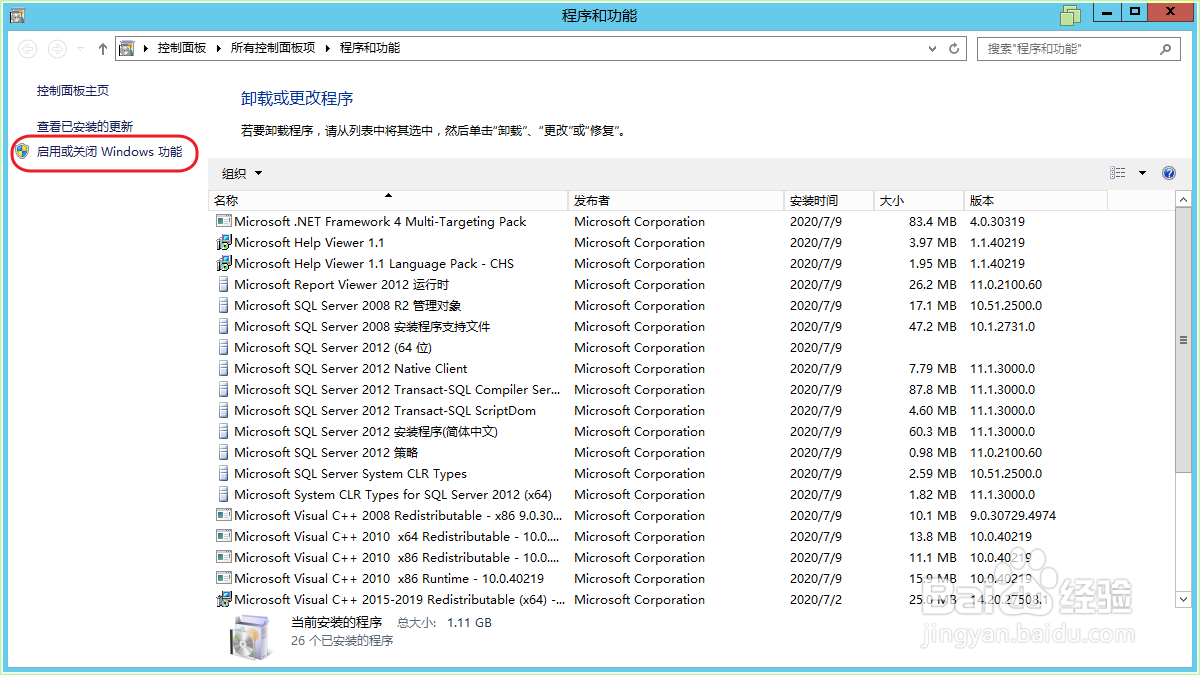Viewport: 1200px width, 675px height.
Task: Click the Up one level arrow
Action: click(102, 47)
